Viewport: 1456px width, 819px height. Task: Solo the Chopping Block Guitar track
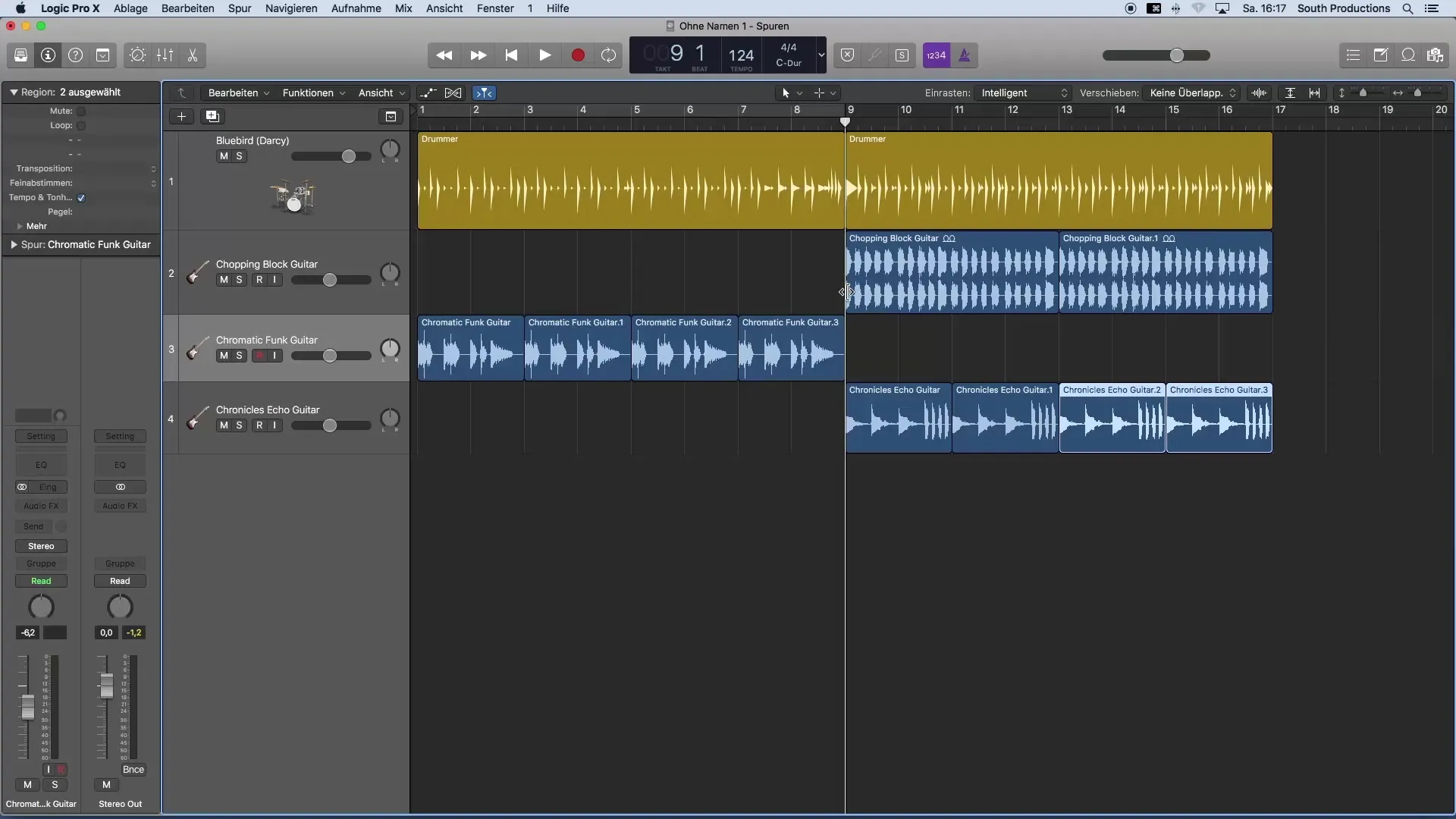[x=239, y=280]
